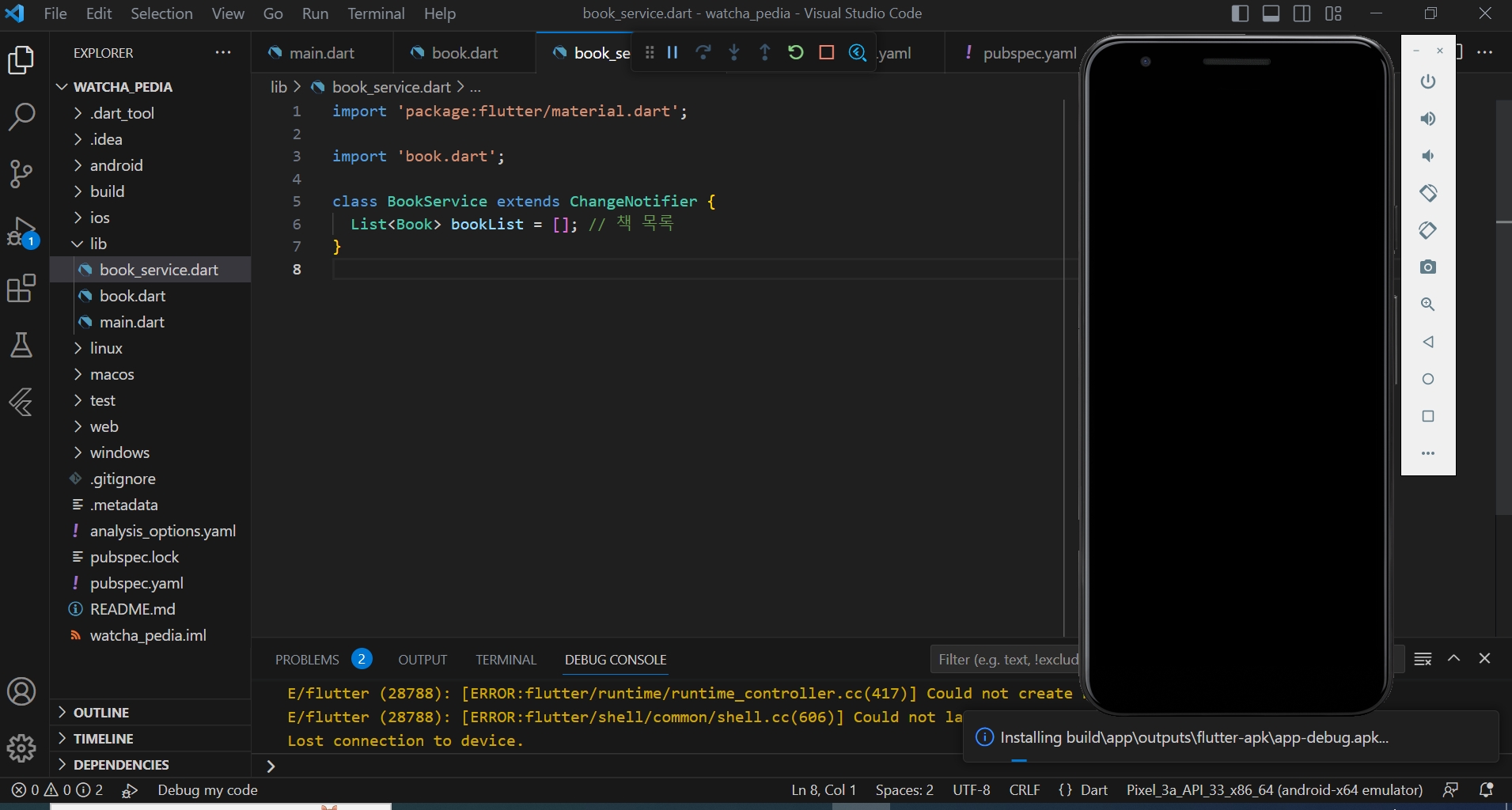Screen dimensions: 1512x810
Task: Switch to the TERMINAL panel tab
Action: [x=506, y=660]
